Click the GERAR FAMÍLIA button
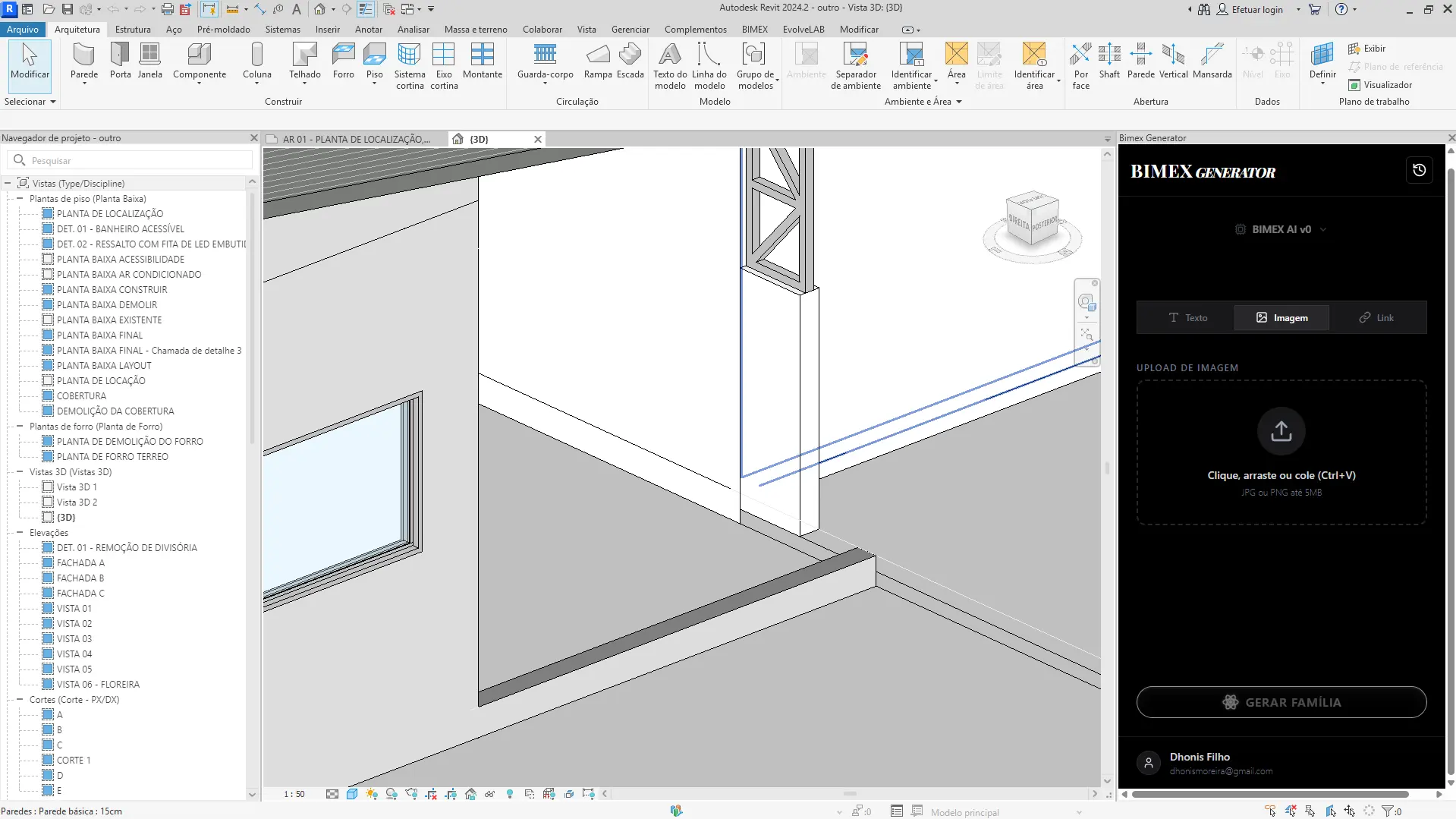1456x819 pixels. [1281, 702]
